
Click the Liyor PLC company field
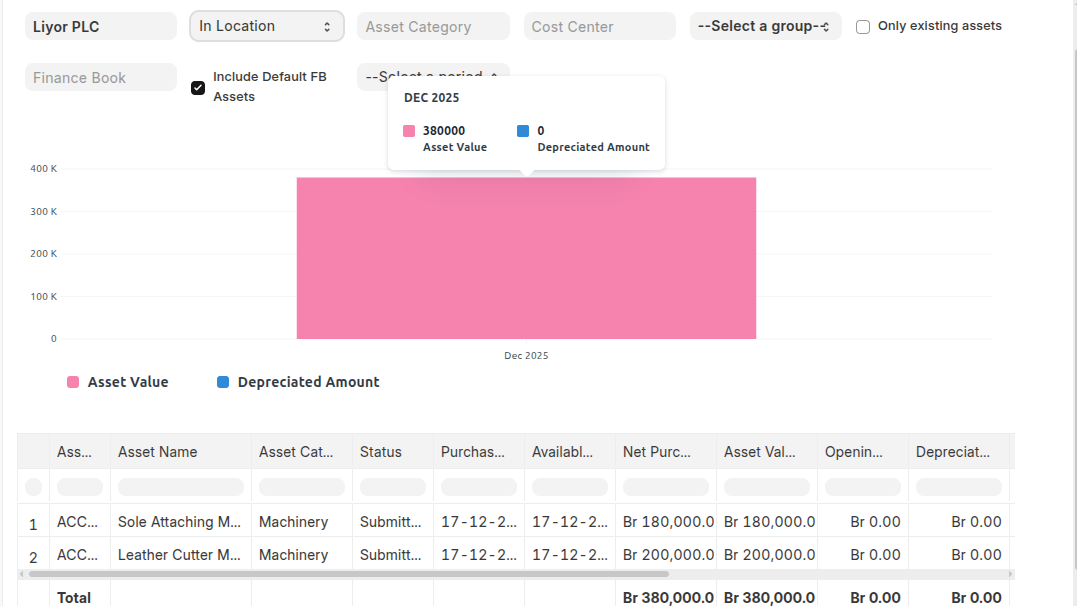coord(100,26)
